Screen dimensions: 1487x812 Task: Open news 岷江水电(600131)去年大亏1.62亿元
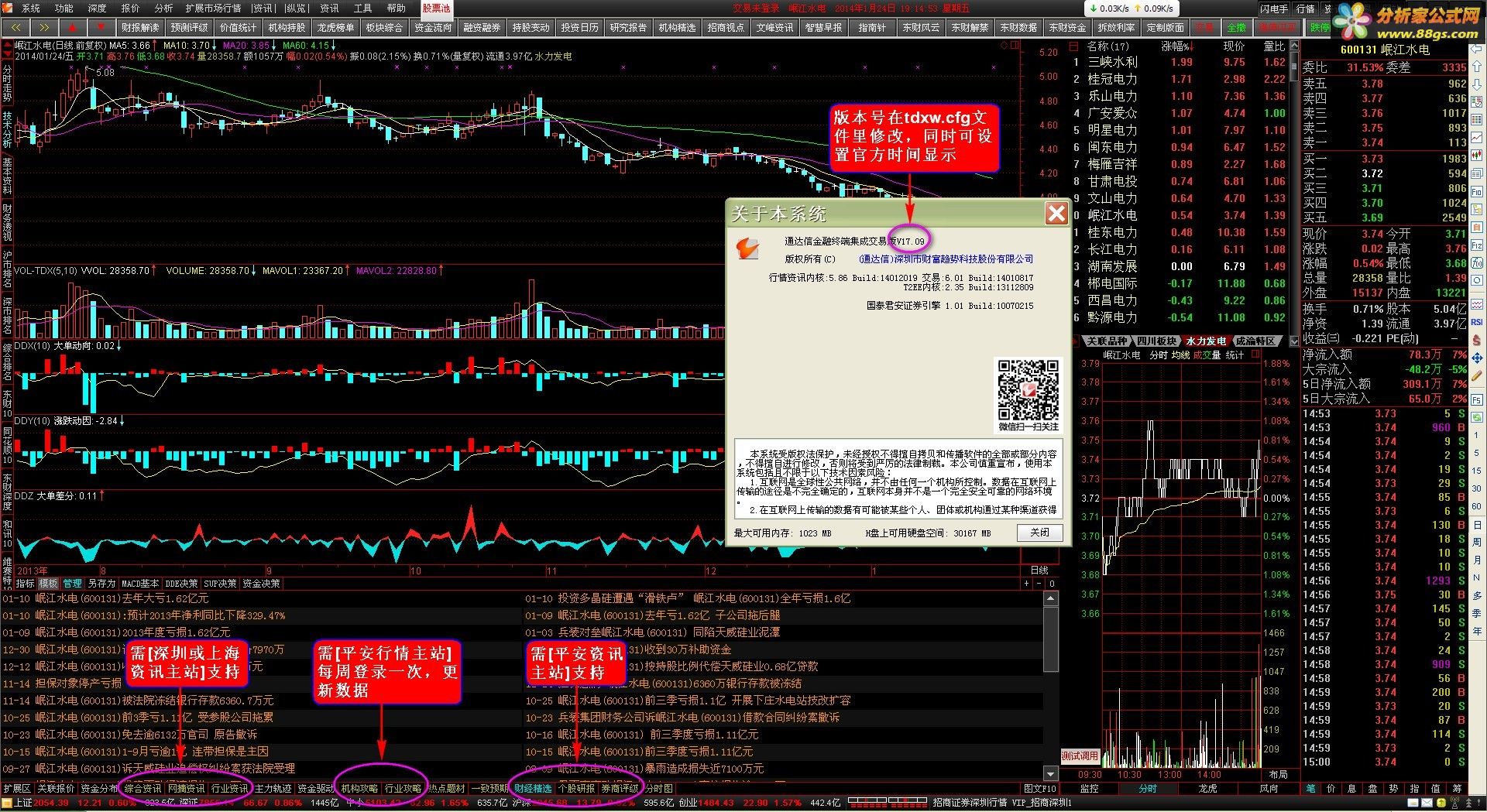click(122, 598)
